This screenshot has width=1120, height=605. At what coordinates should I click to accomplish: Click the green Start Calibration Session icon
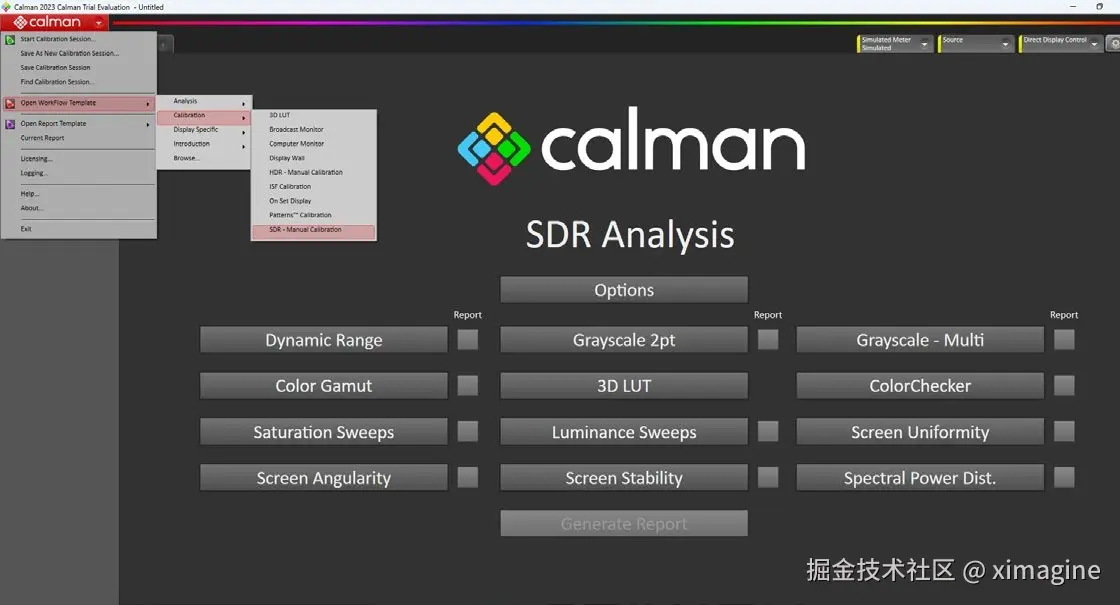10,39
